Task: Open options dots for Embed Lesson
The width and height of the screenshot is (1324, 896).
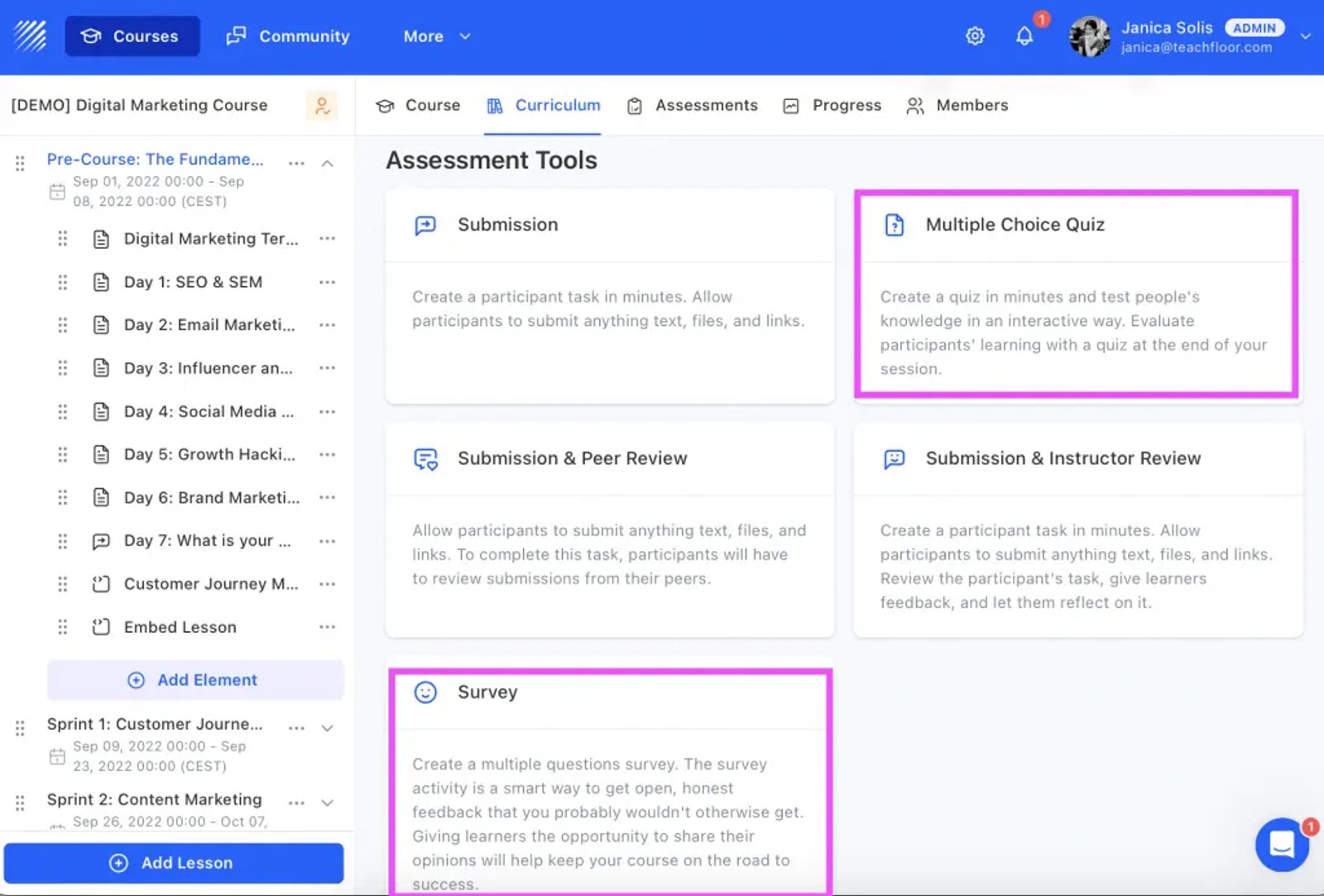Action: tap(328, 627)
